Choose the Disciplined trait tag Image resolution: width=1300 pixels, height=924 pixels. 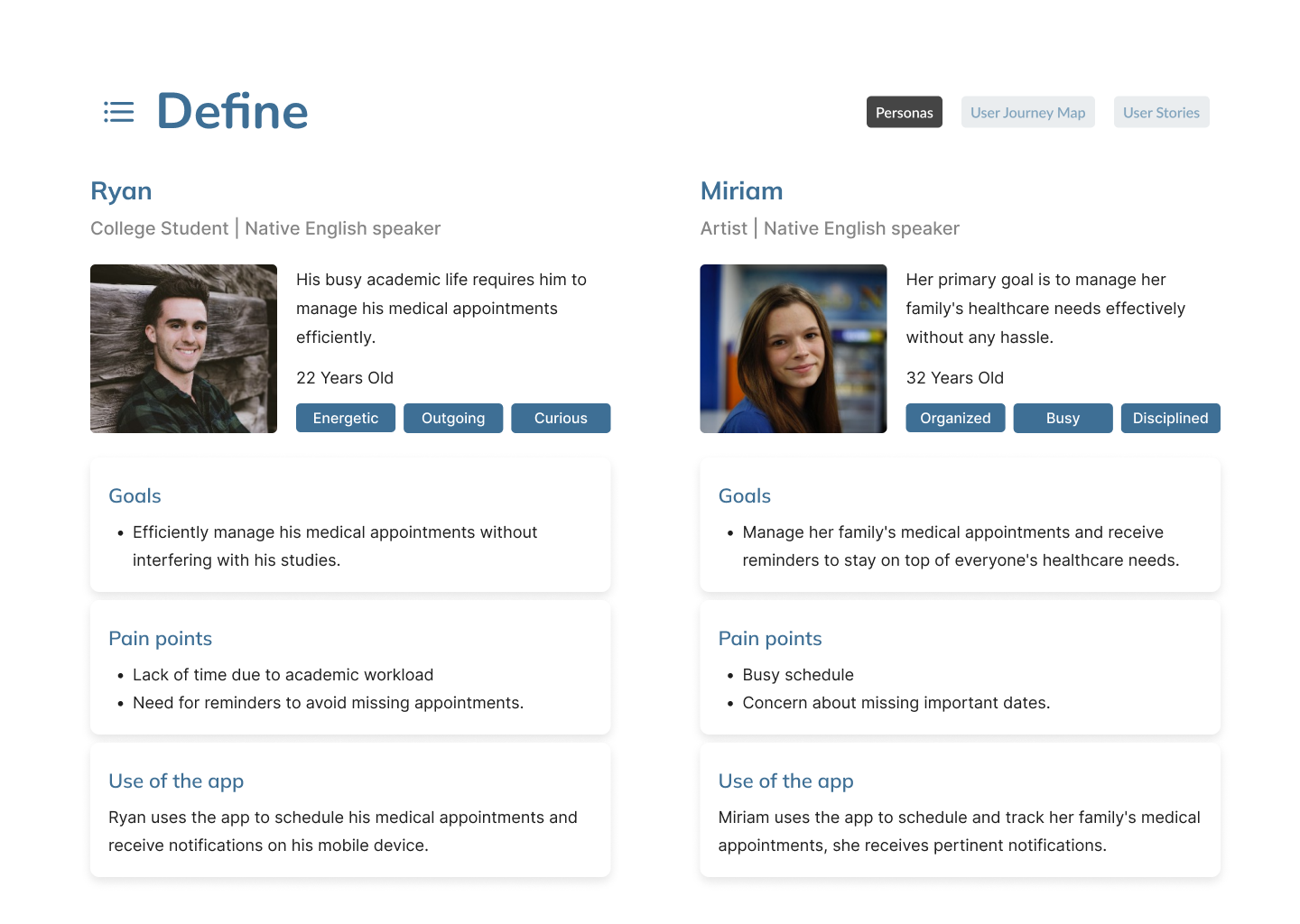(x=1169, y=418)
